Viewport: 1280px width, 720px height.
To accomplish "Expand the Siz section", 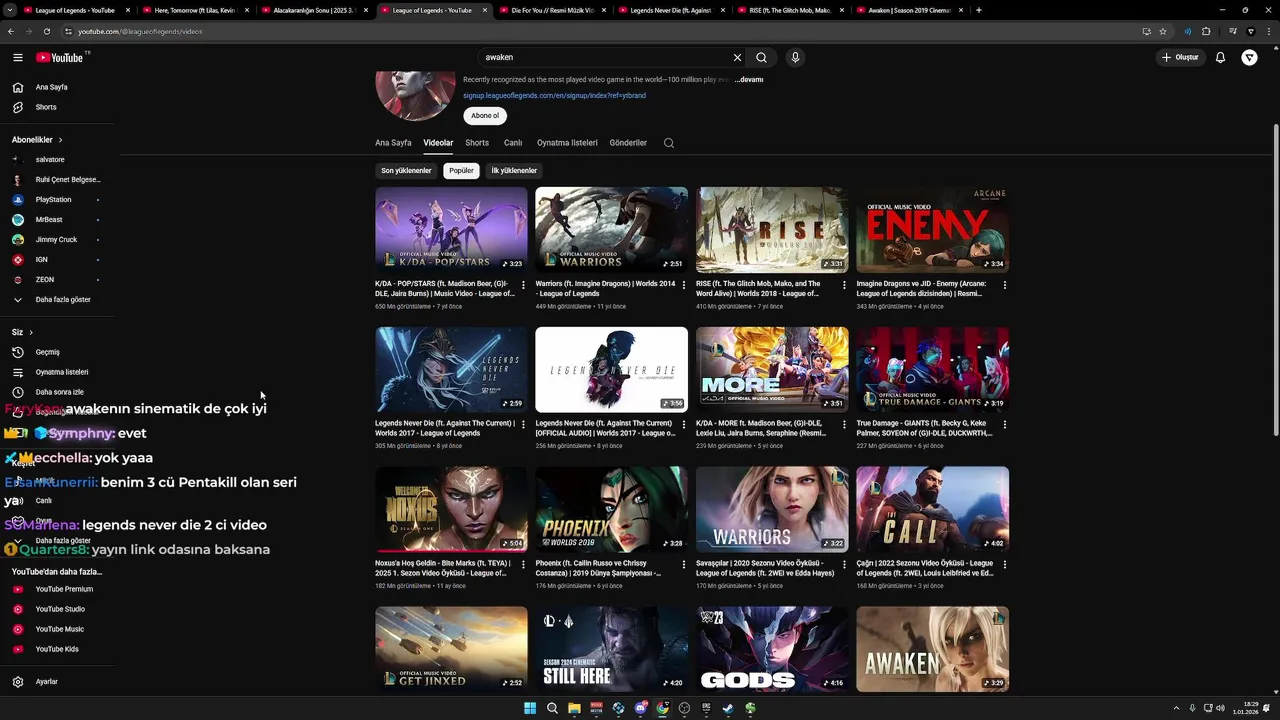I will 22,332.
